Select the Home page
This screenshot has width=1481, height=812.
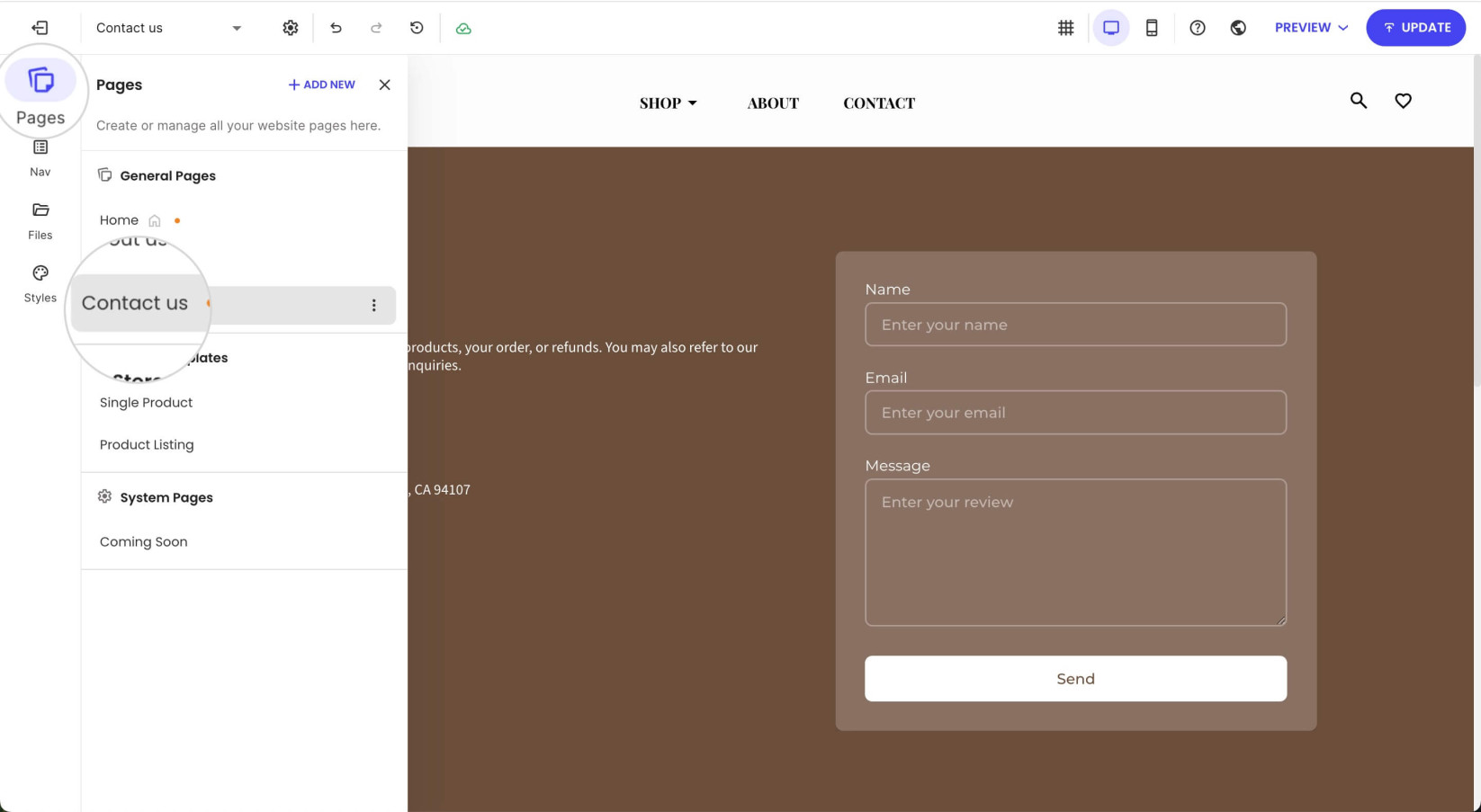(x=119, y=220)
